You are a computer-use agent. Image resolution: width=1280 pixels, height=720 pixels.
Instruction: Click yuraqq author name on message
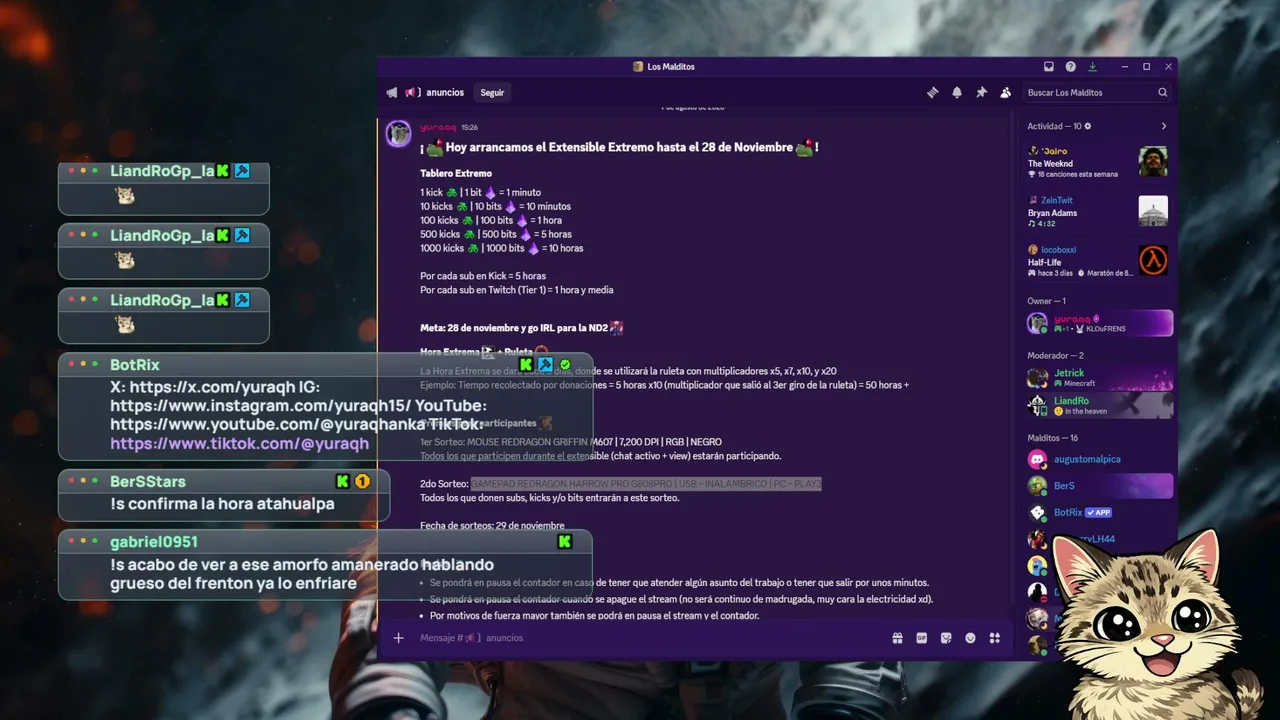click(438, 127)
